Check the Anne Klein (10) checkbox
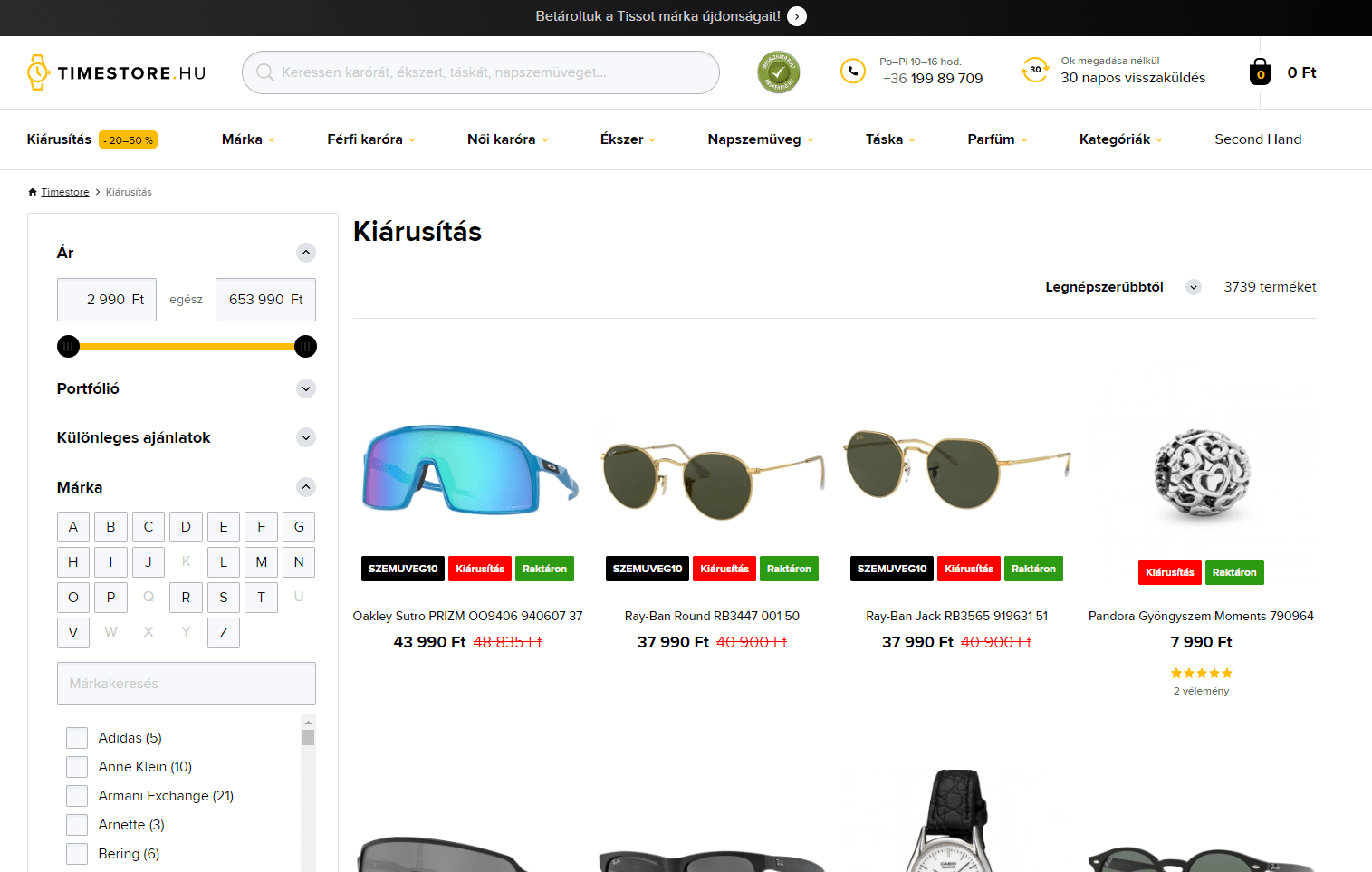The image size is (1372, 872). (77, 767)
